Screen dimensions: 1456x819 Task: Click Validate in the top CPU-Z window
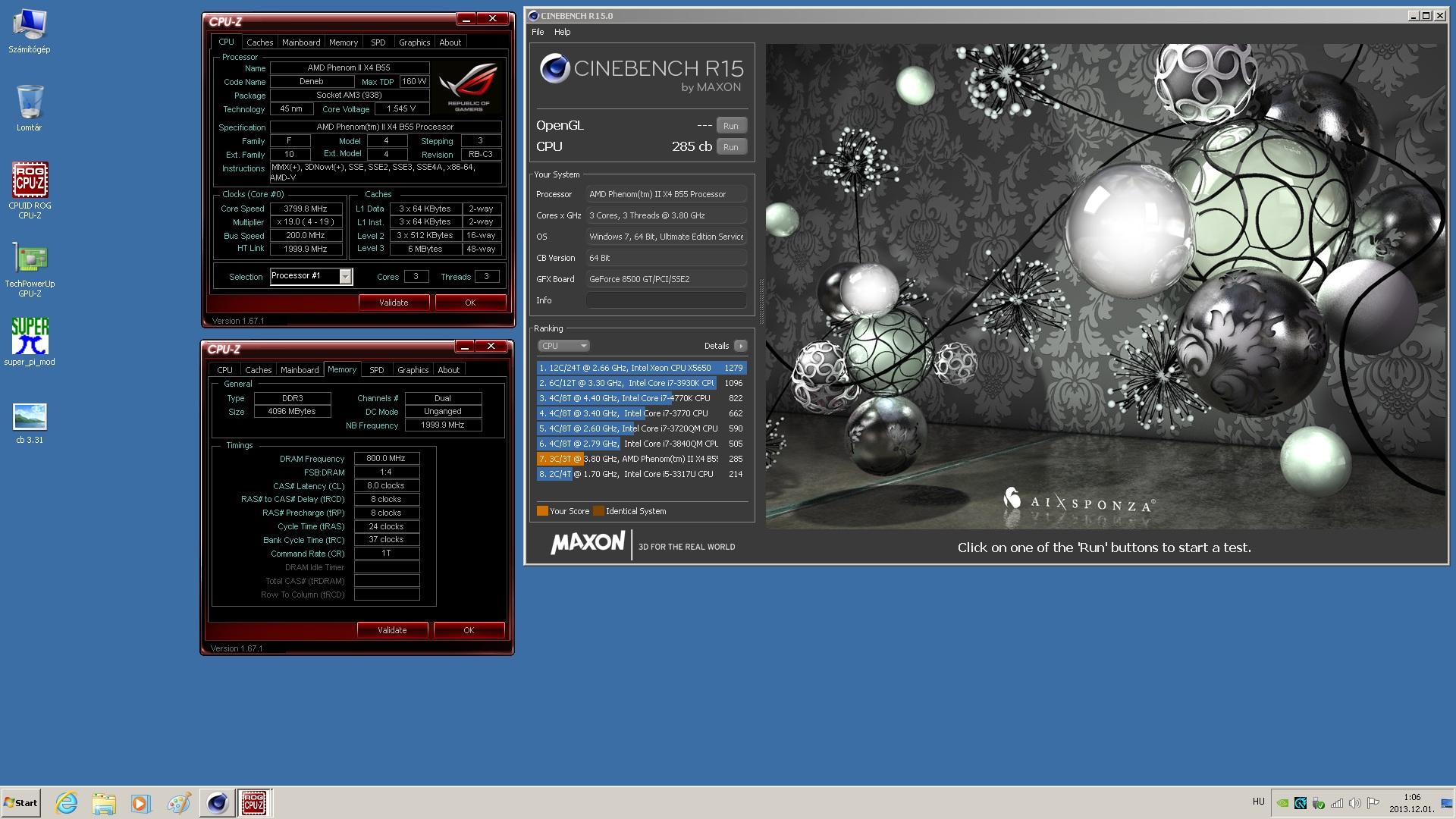click(x=394, y=303)
